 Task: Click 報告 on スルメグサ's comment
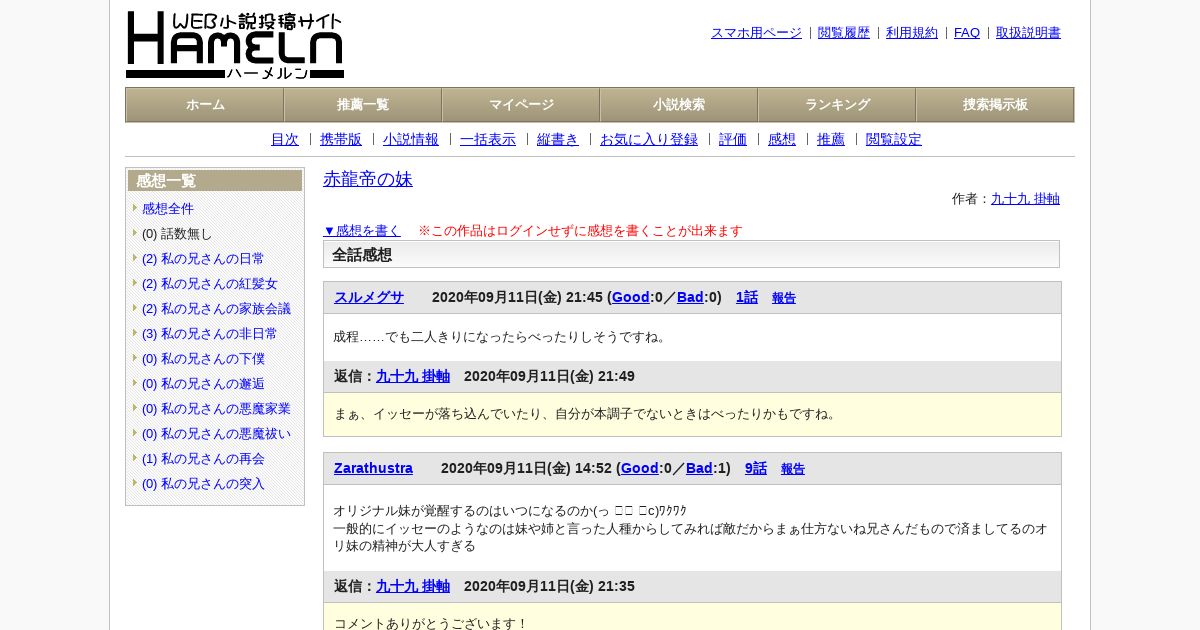[784, 298]
